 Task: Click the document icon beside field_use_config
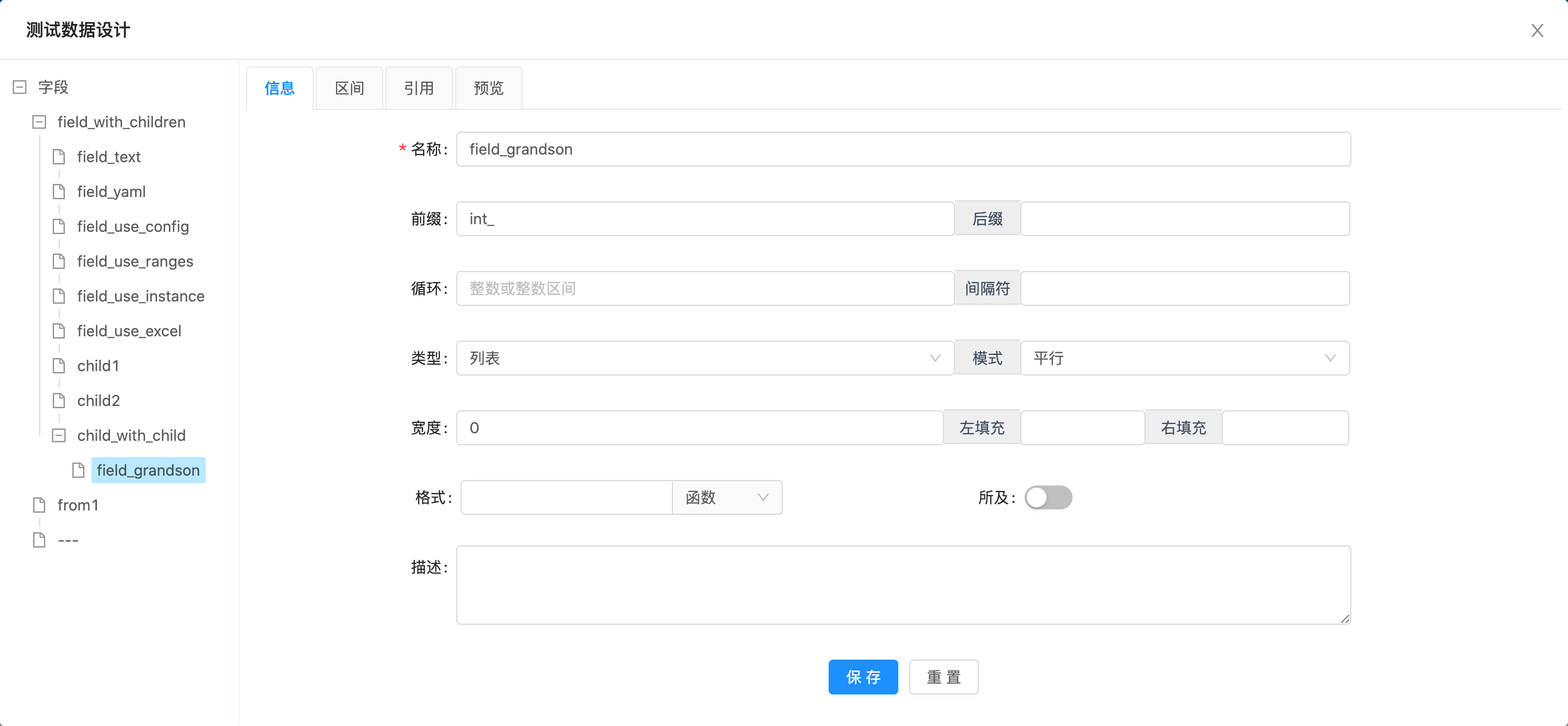[59, 226]
